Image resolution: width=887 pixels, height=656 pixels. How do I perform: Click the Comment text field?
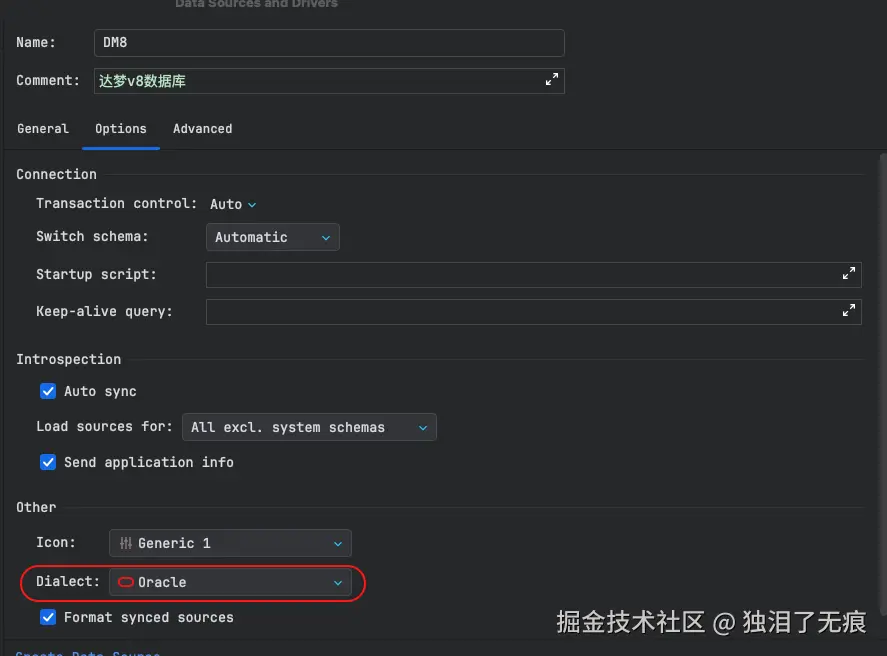[x=329, y=81]
